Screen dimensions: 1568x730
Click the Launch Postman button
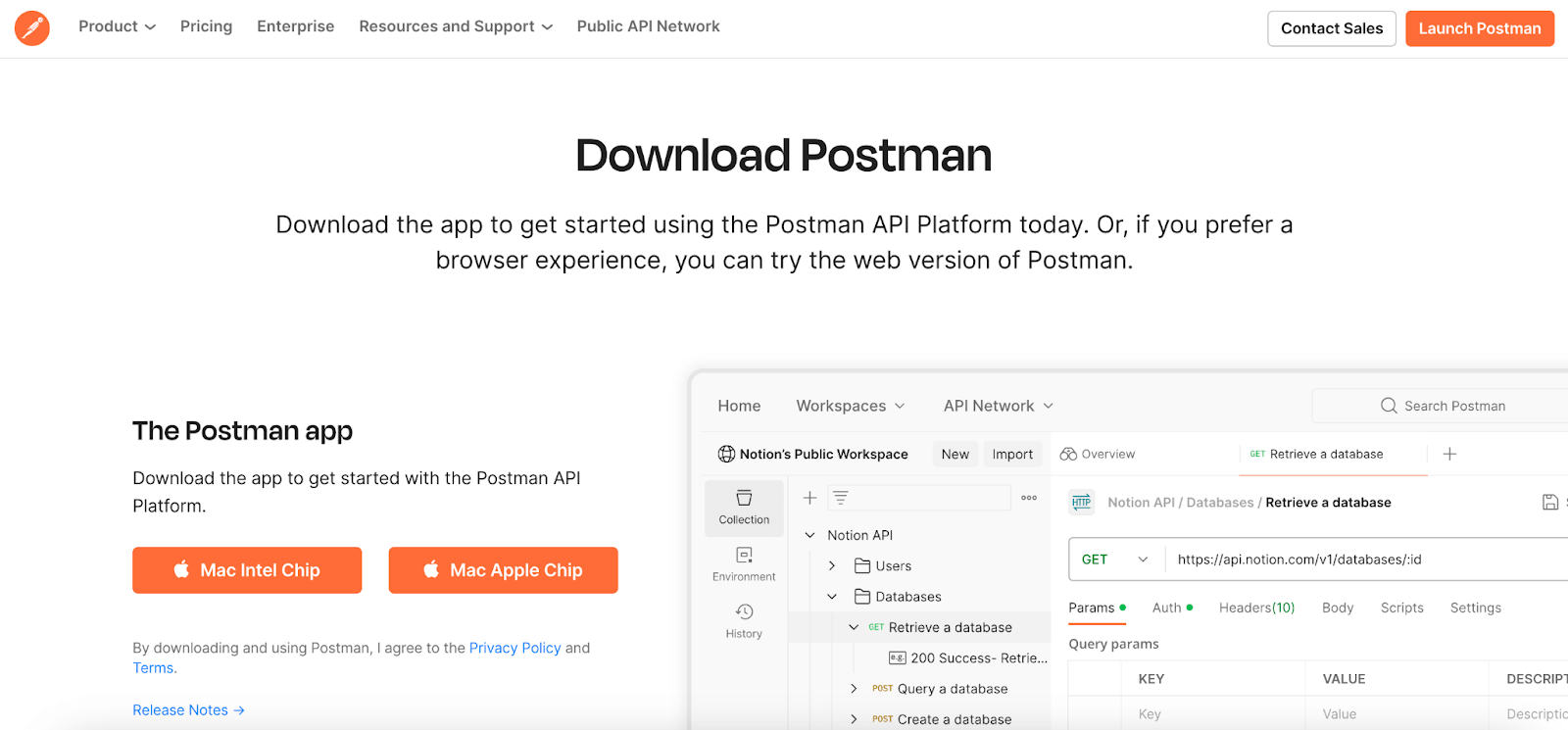pos(1480,28)
